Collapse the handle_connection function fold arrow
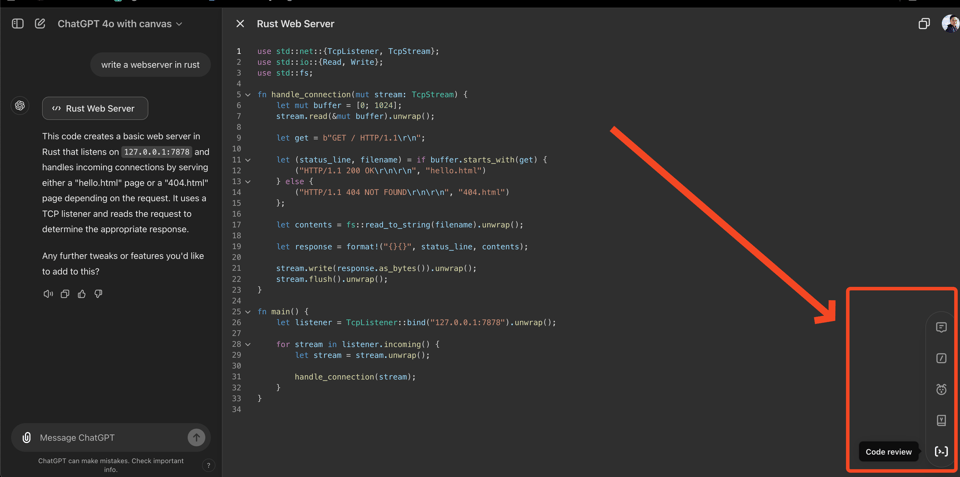The image size is (960, 477). (x=248, y=95)
